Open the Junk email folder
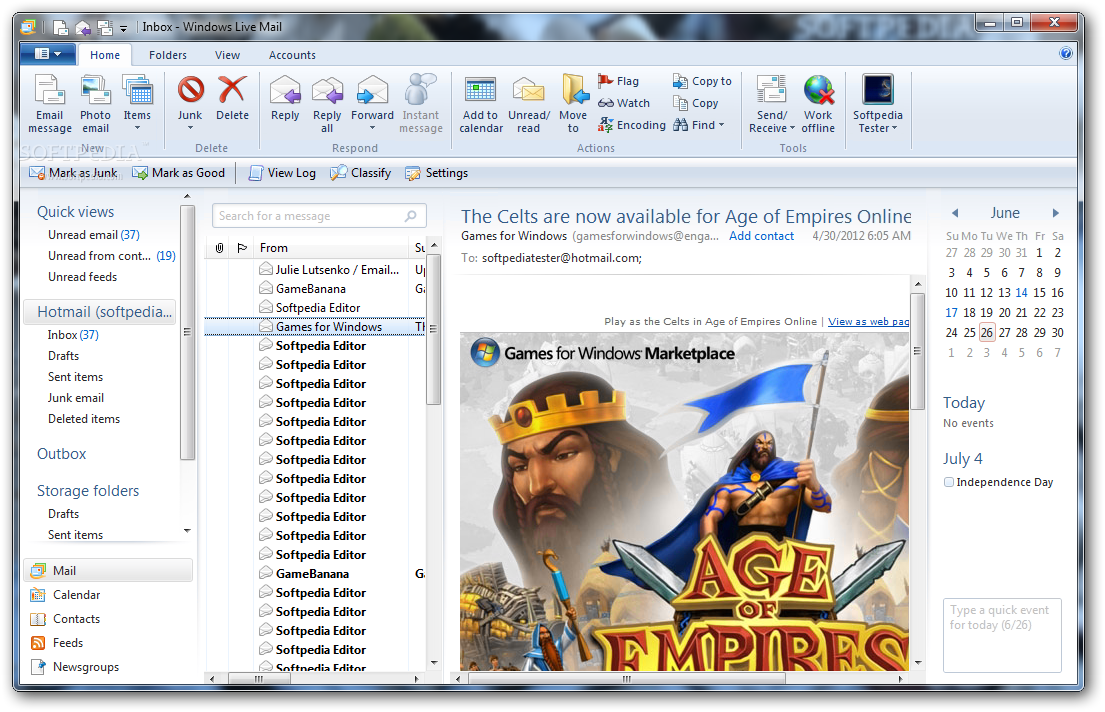Screen dimensions: 1105x712 [x=75, y=398]
